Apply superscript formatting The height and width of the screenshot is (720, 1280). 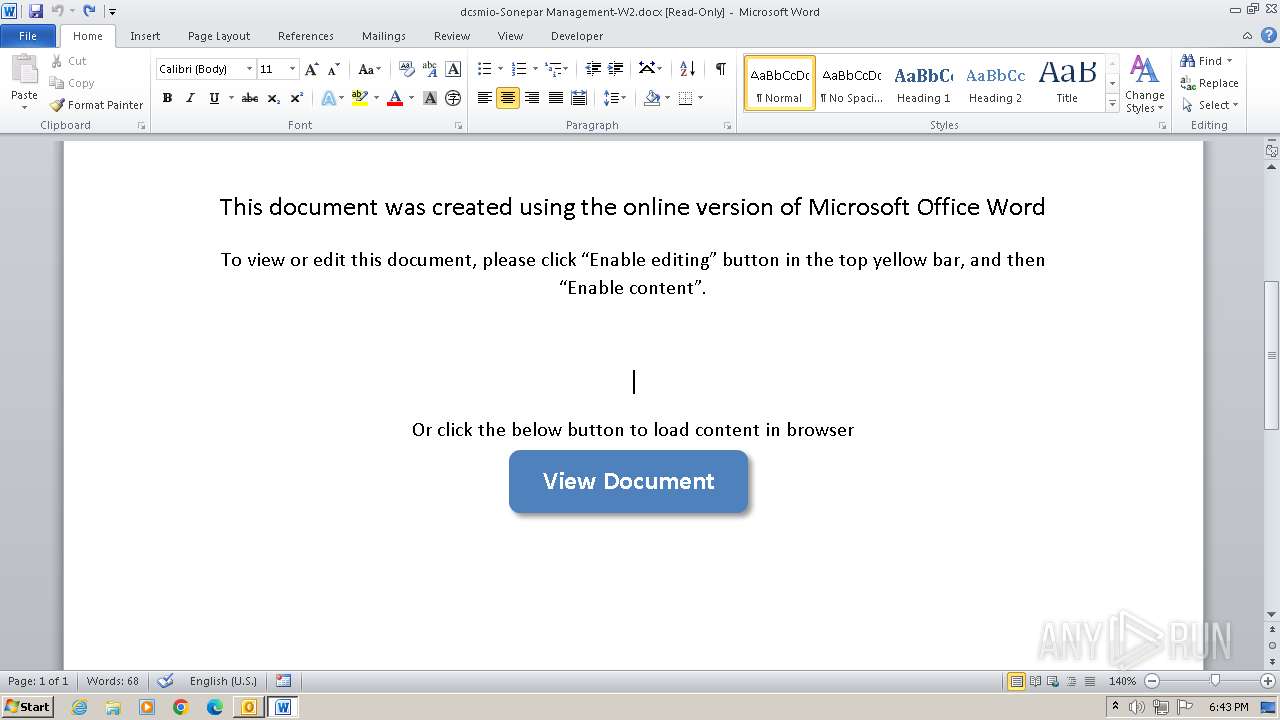coord(296,98)
